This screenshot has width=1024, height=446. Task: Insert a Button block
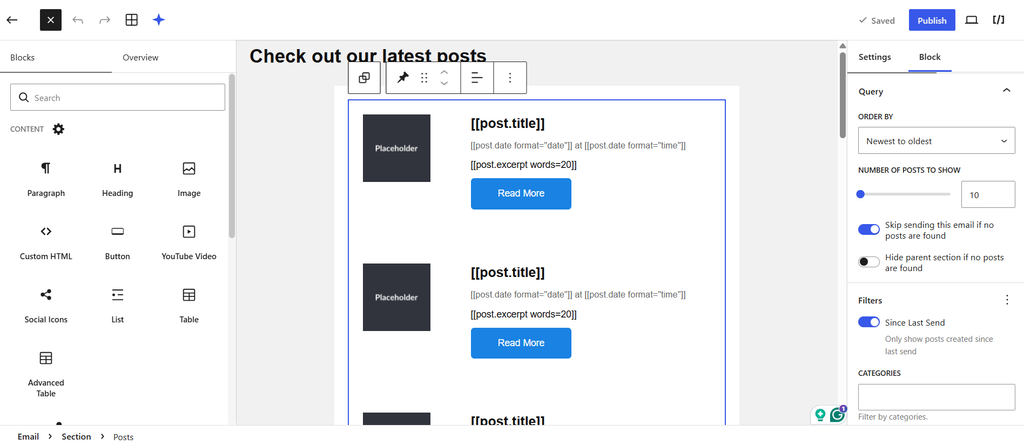[x=118, y=243]
